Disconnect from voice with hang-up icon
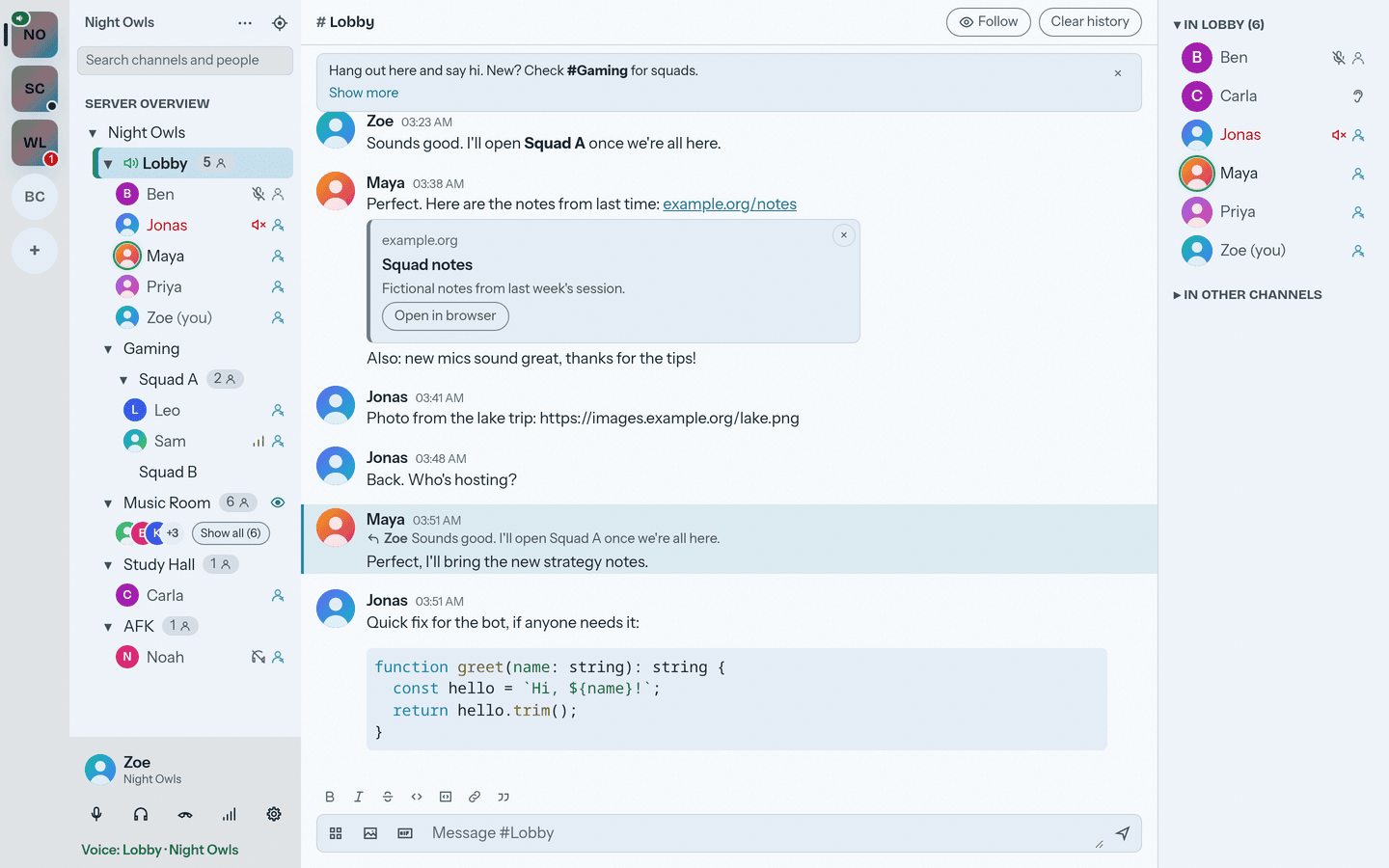Image resolution: width=1389 pixels, height=868 pixels. (185, 814)
